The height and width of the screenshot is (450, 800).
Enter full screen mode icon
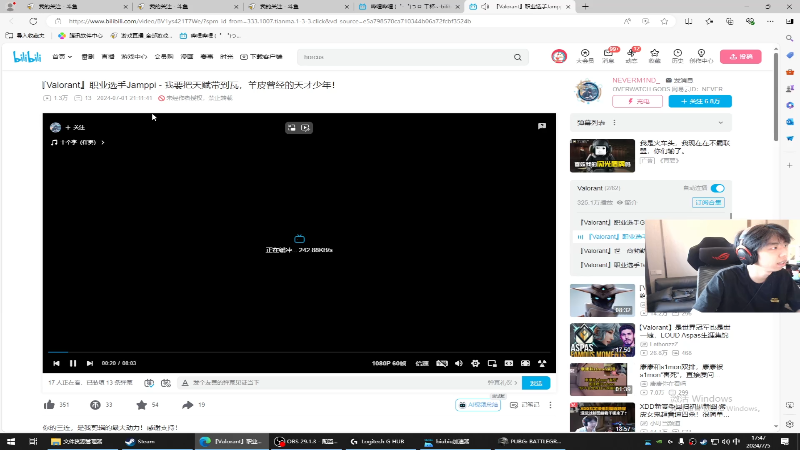click(x=542, y=363)
